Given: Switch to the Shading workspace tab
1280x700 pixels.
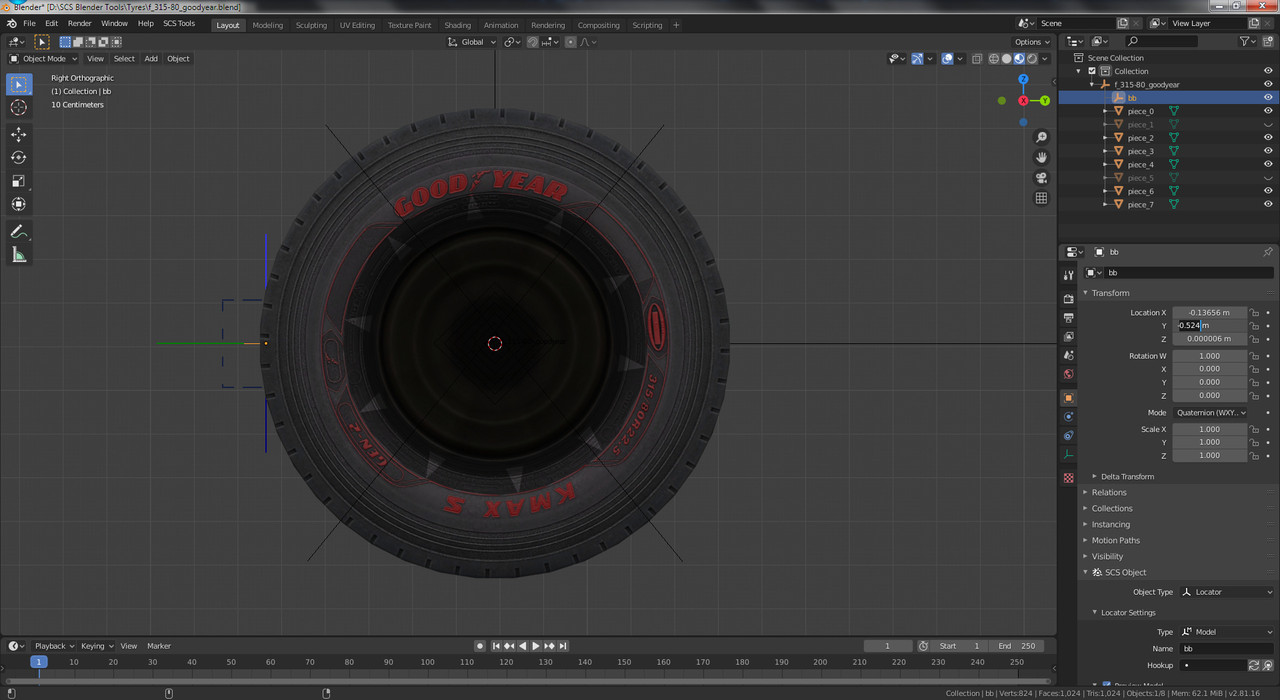Looking at the screenshot, I should (x=457, y=25).
